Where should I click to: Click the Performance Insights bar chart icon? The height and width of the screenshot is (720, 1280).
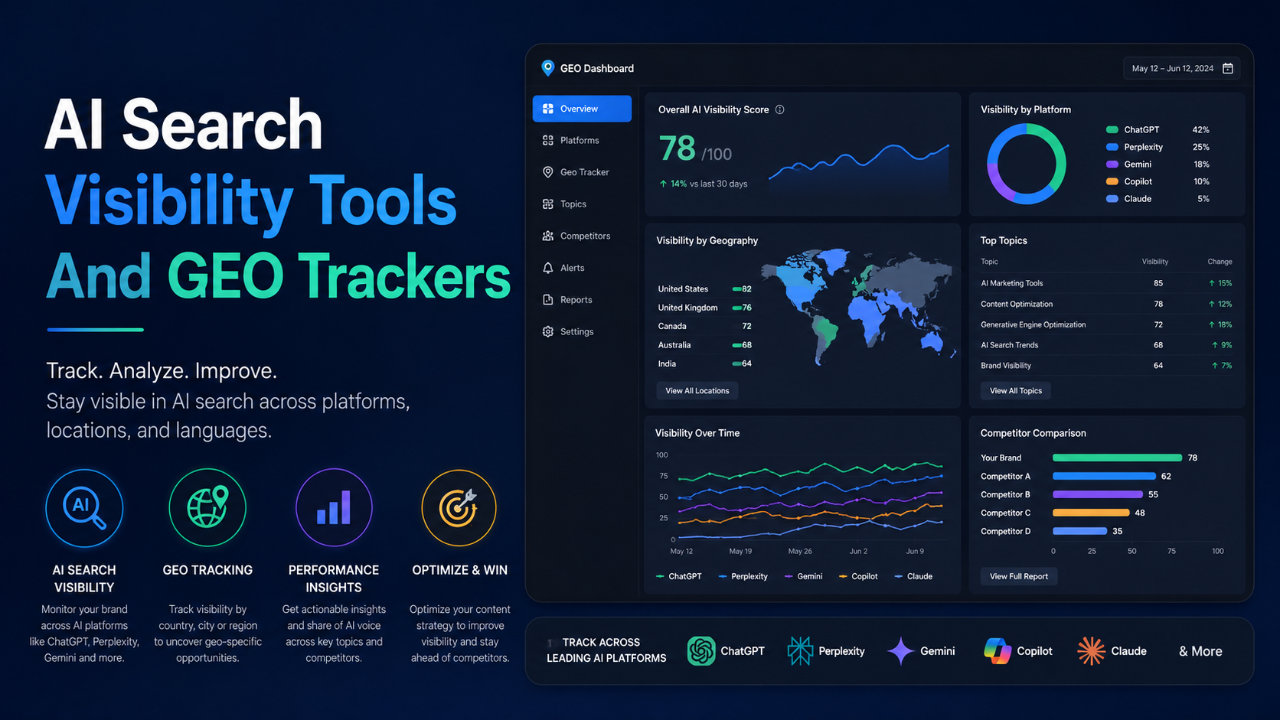(334, 508)
